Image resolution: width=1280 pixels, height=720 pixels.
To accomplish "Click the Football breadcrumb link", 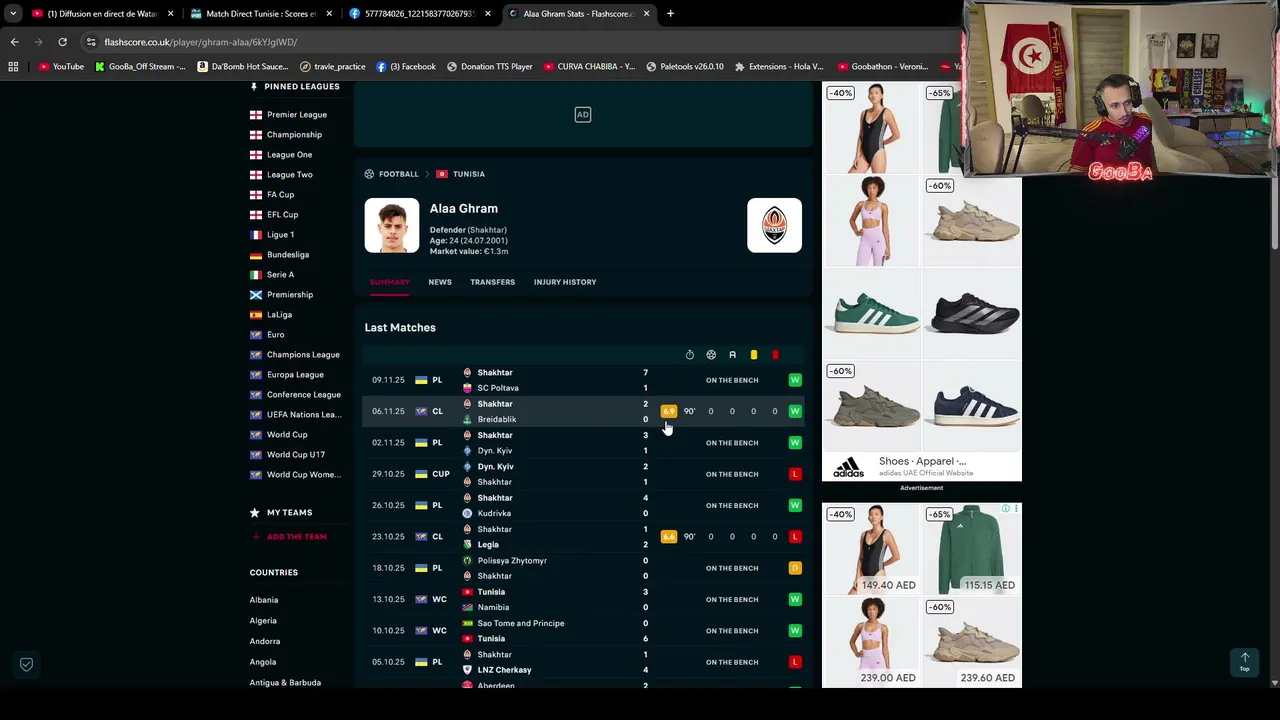I will 398,174.
